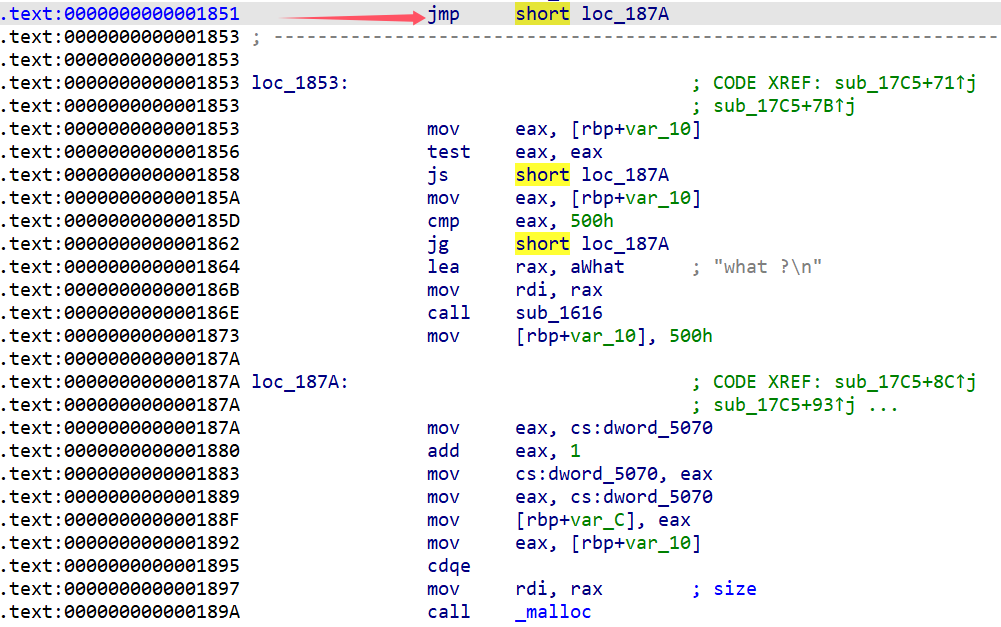Select the loc_1853 label definition
Viewport: 1001px width, 627px height.
click(299, 83)
